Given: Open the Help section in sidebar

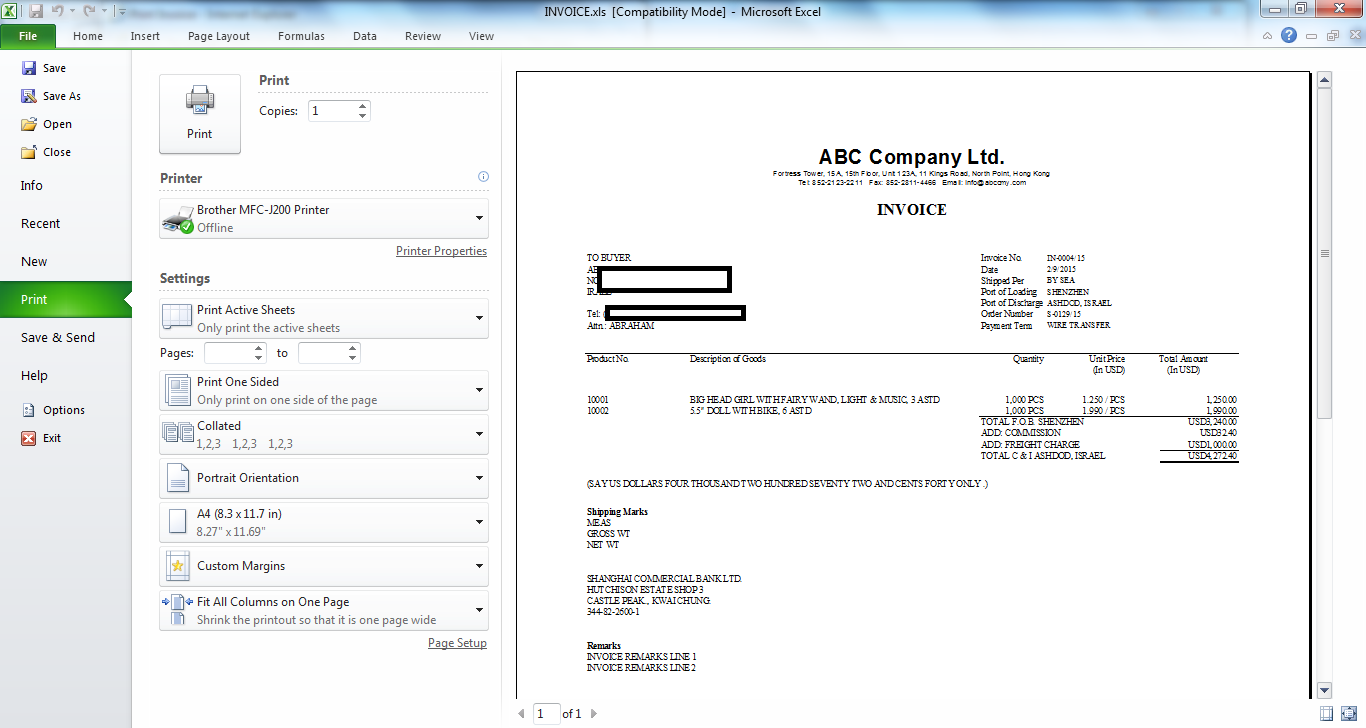Looking at the screenshot, I should [x=34, y=375].
